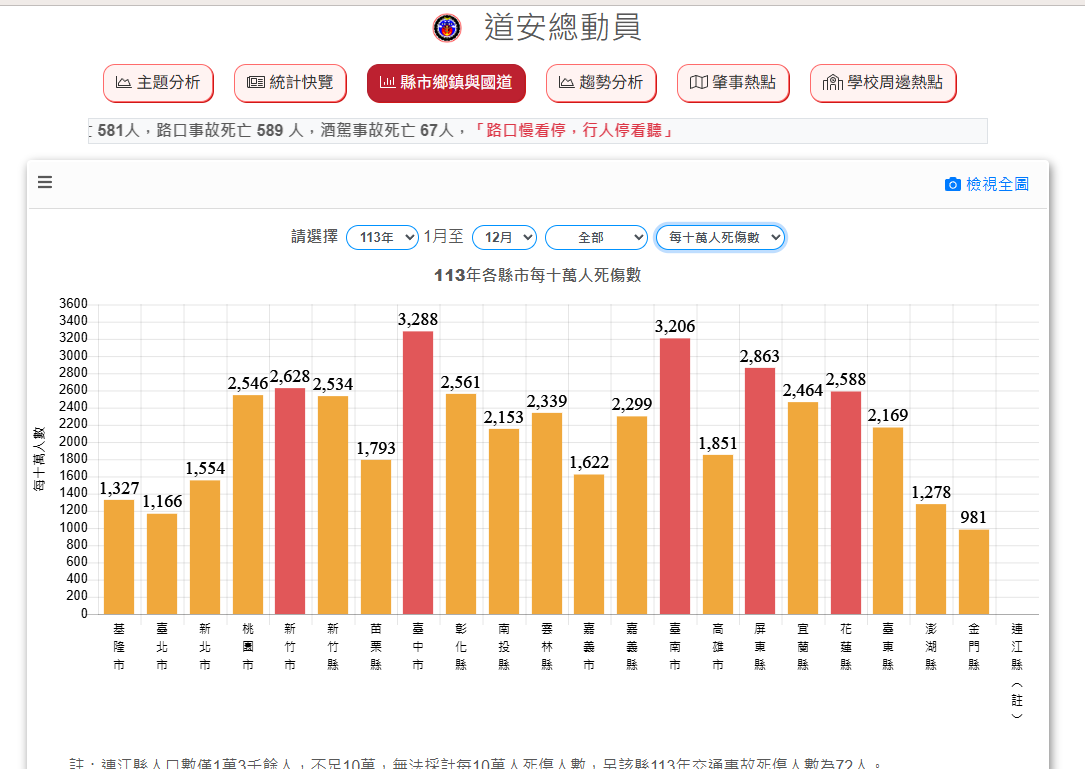Open the 每十萬人死傷數 metric dropdown
Screen dimensions: 1085x769
pos(720,237)
